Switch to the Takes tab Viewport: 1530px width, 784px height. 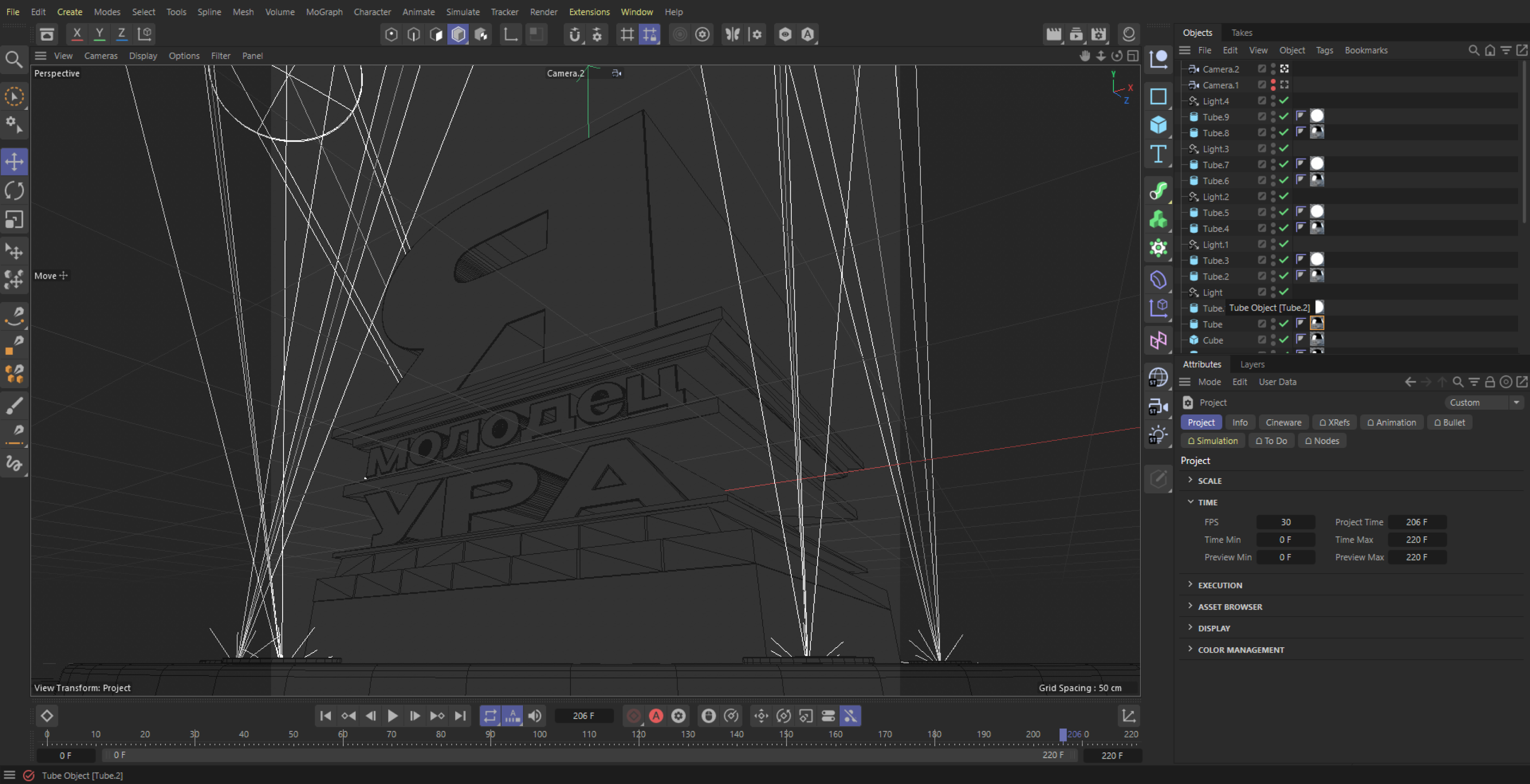click(x=1241, y=33)
